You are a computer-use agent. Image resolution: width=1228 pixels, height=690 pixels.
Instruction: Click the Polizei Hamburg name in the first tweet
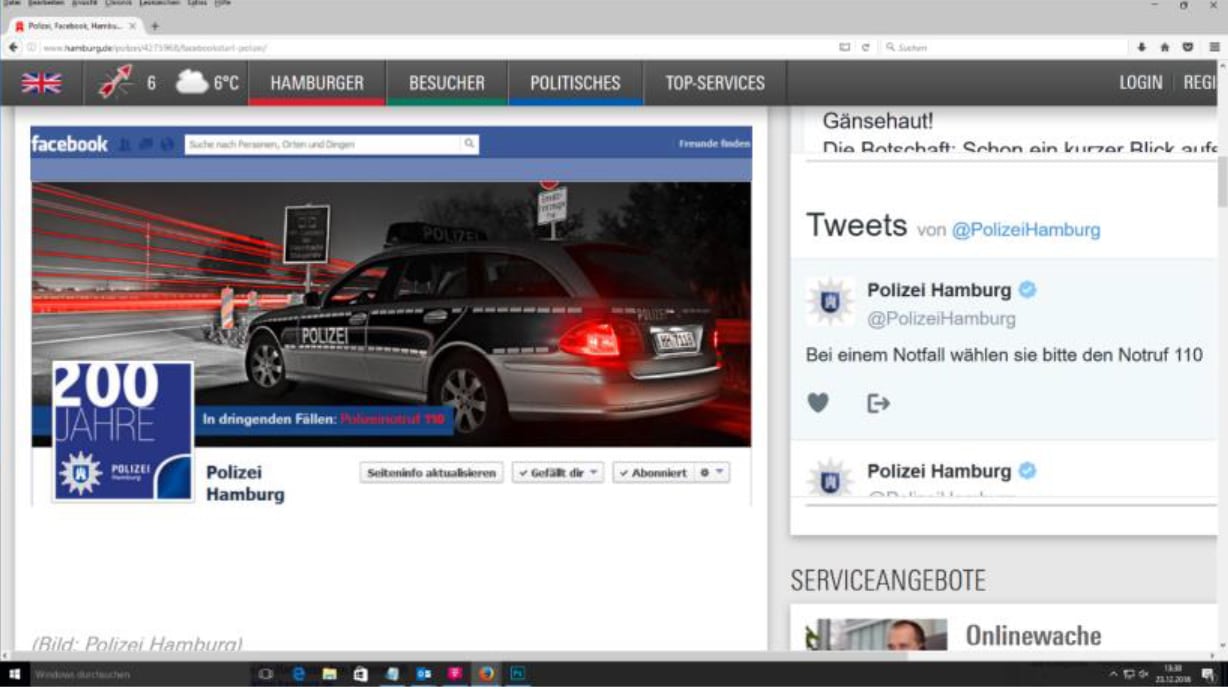[939, 290]
